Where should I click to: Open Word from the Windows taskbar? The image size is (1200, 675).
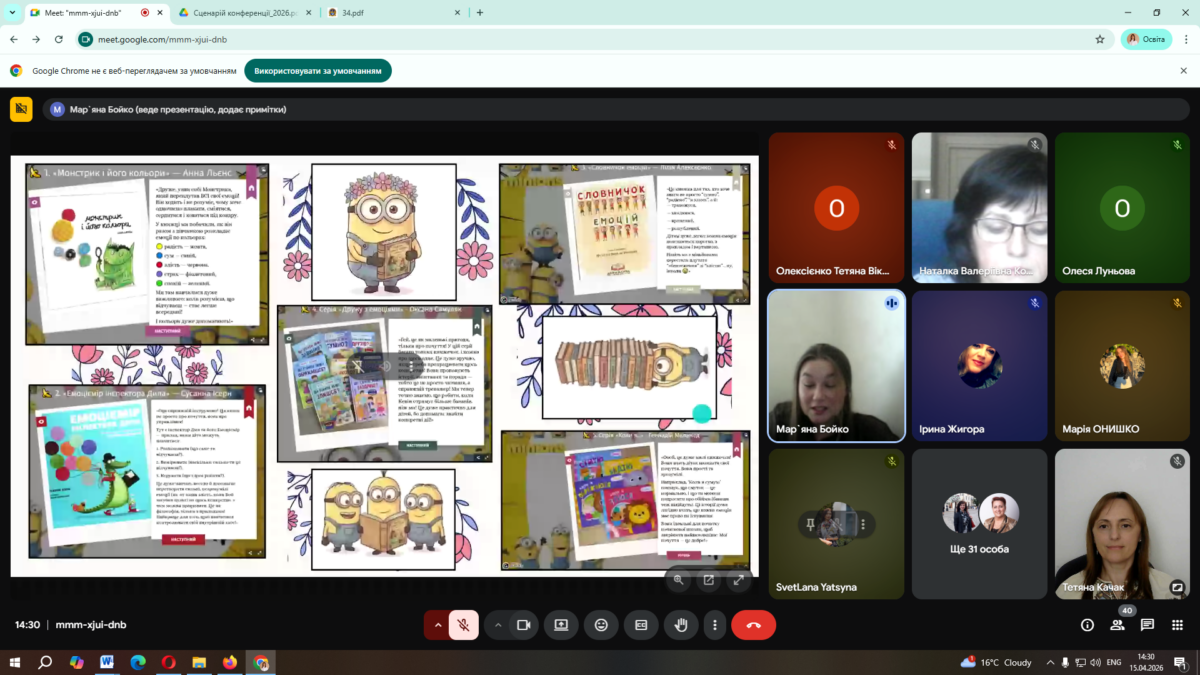point(107,662)
